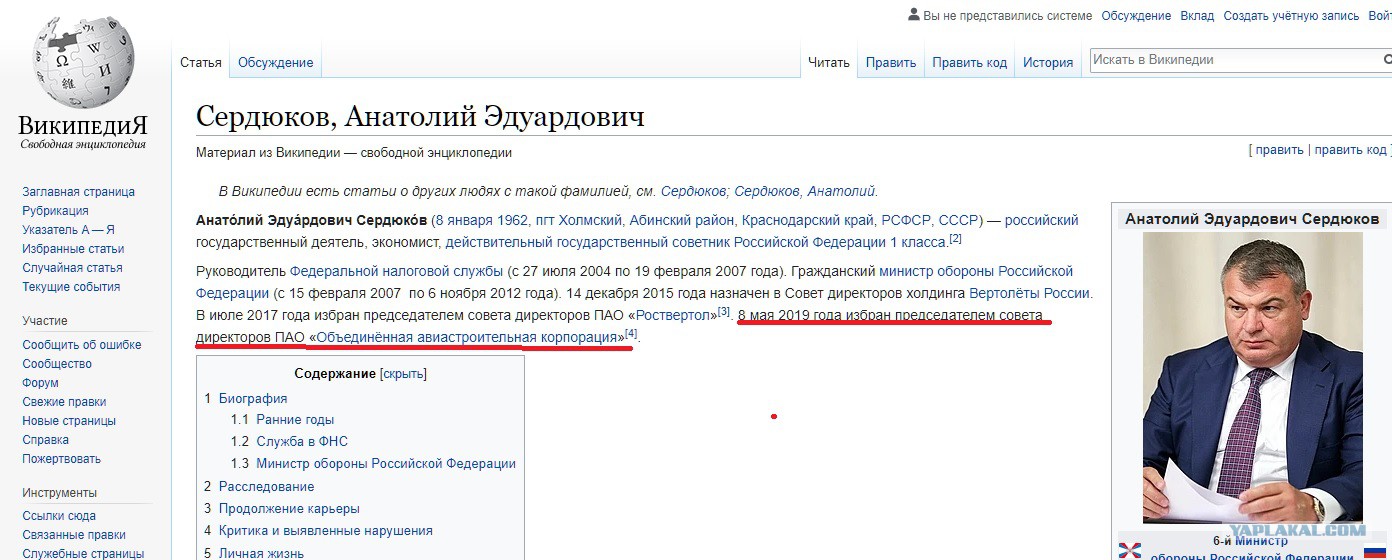Open Ссылки сюда tool link
This screenshot has width=1392, height=560.
click(59, 517)
